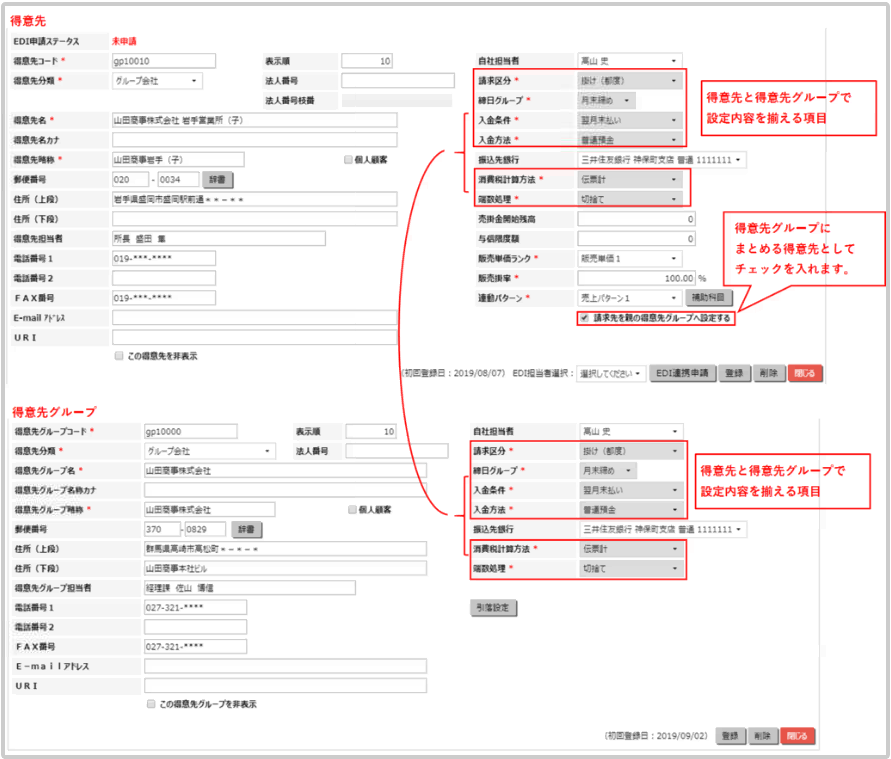Image resolution: width=891 pixels, height=759 pixels.
Task: Focus the 売掛金開始残高 input field
Action: click(636, 219)
